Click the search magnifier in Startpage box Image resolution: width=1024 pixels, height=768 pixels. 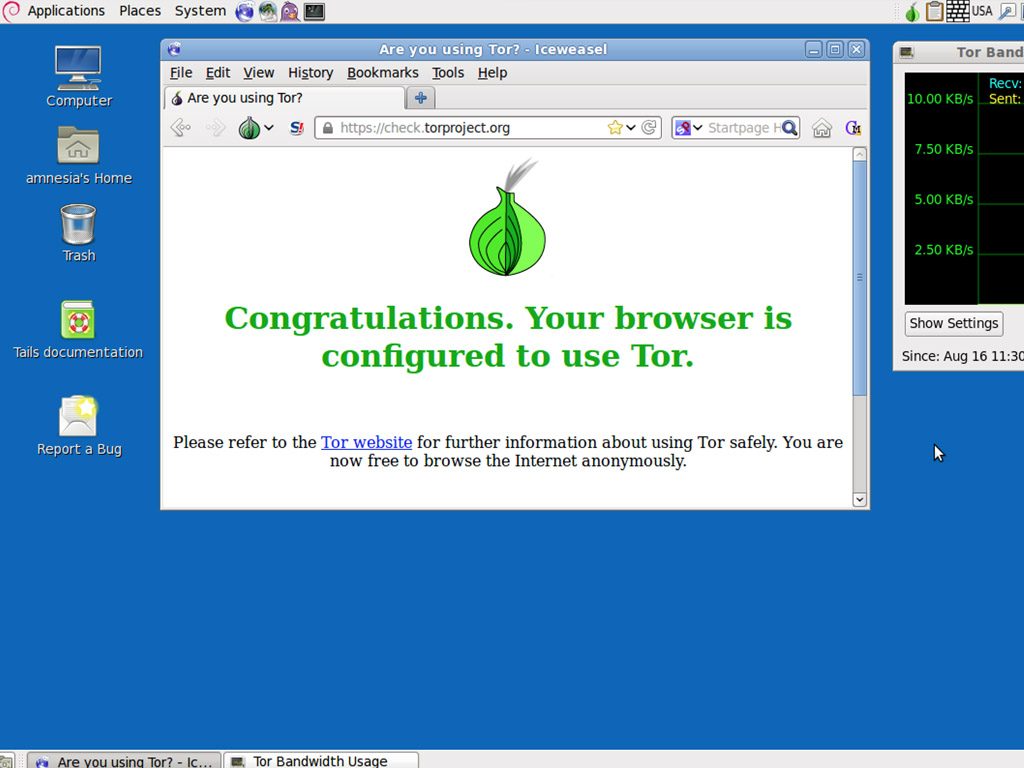pyautogui.click(x=789, y=128)
